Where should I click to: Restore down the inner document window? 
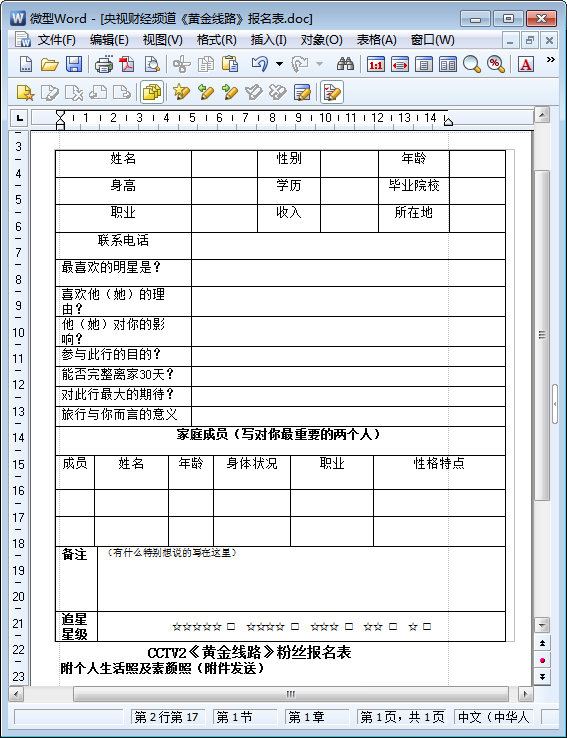tap(530, 40)
